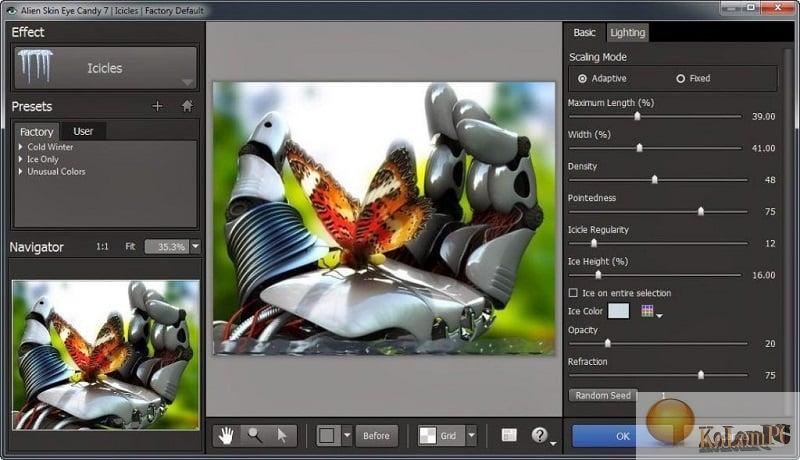The height and width of the screenshot is (460, 800).
Task: Expand the Ice Only preset group
Action: point(20,159)
